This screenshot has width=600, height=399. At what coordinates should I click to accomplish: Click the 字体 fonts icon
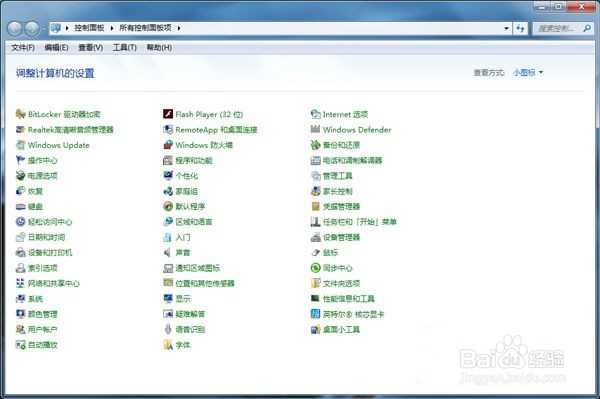coord(168,345)
